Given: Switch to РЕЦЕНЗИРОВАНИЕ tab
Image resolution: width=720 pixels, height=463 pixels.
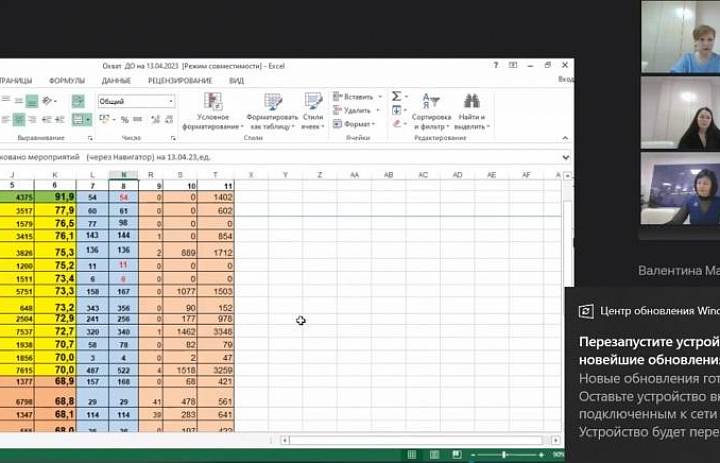Looking at the screenshot, I should 180,80.
